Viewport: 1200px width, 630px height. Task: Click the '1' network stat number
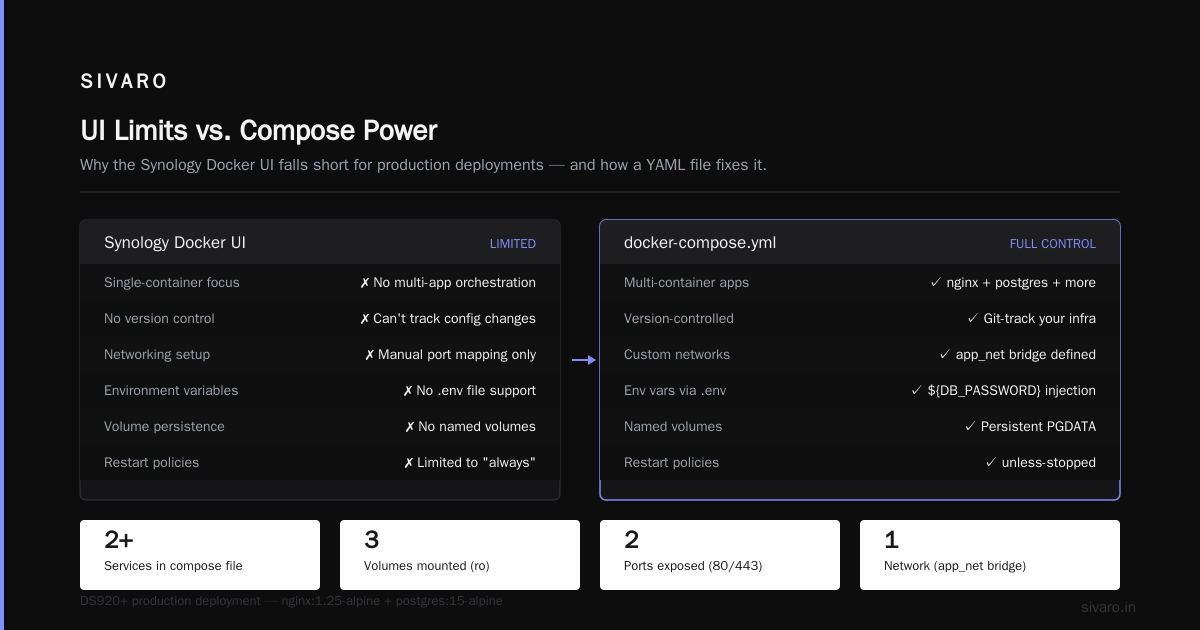click(x=891, y=541)
